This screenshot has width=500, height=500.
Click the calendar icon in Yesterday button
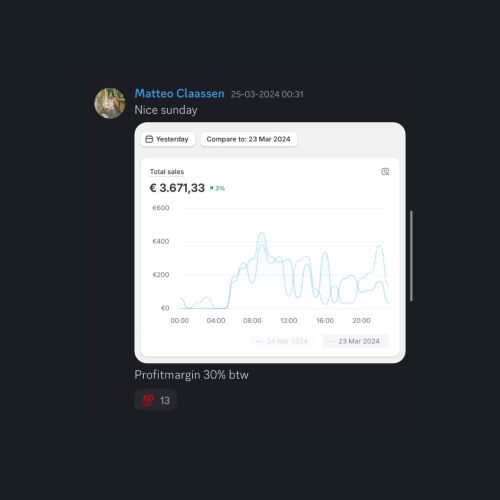pyautogui.click(x=149, y=139)
